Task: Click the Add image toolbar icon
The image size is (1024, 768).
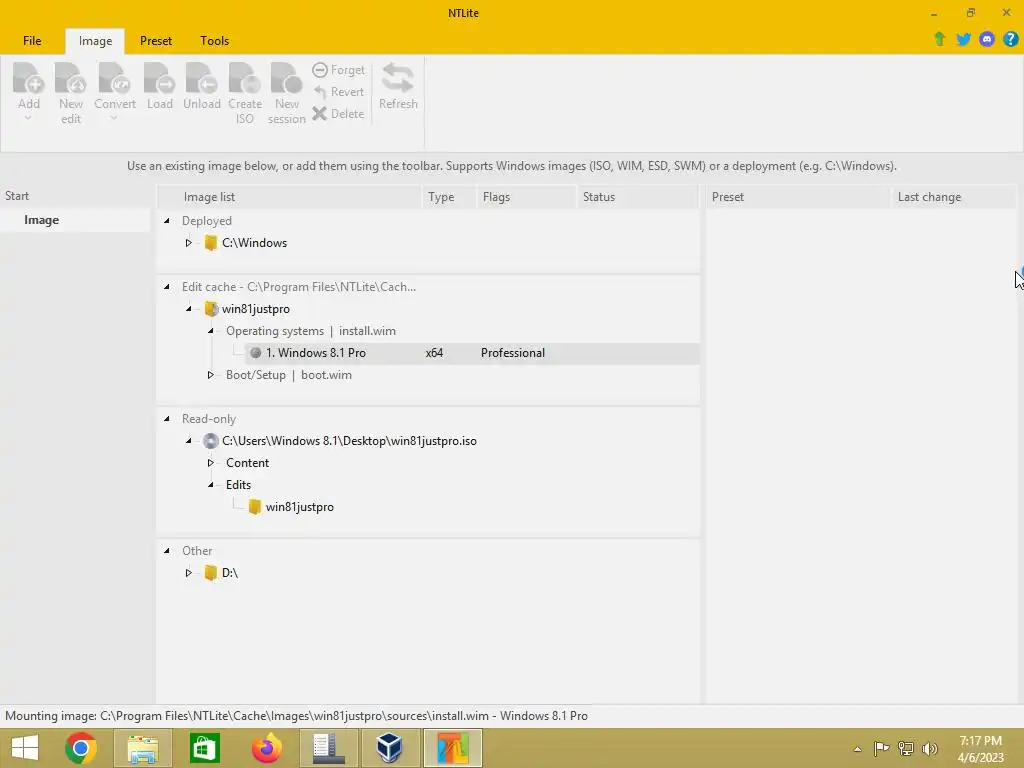Action: [29, 78]
